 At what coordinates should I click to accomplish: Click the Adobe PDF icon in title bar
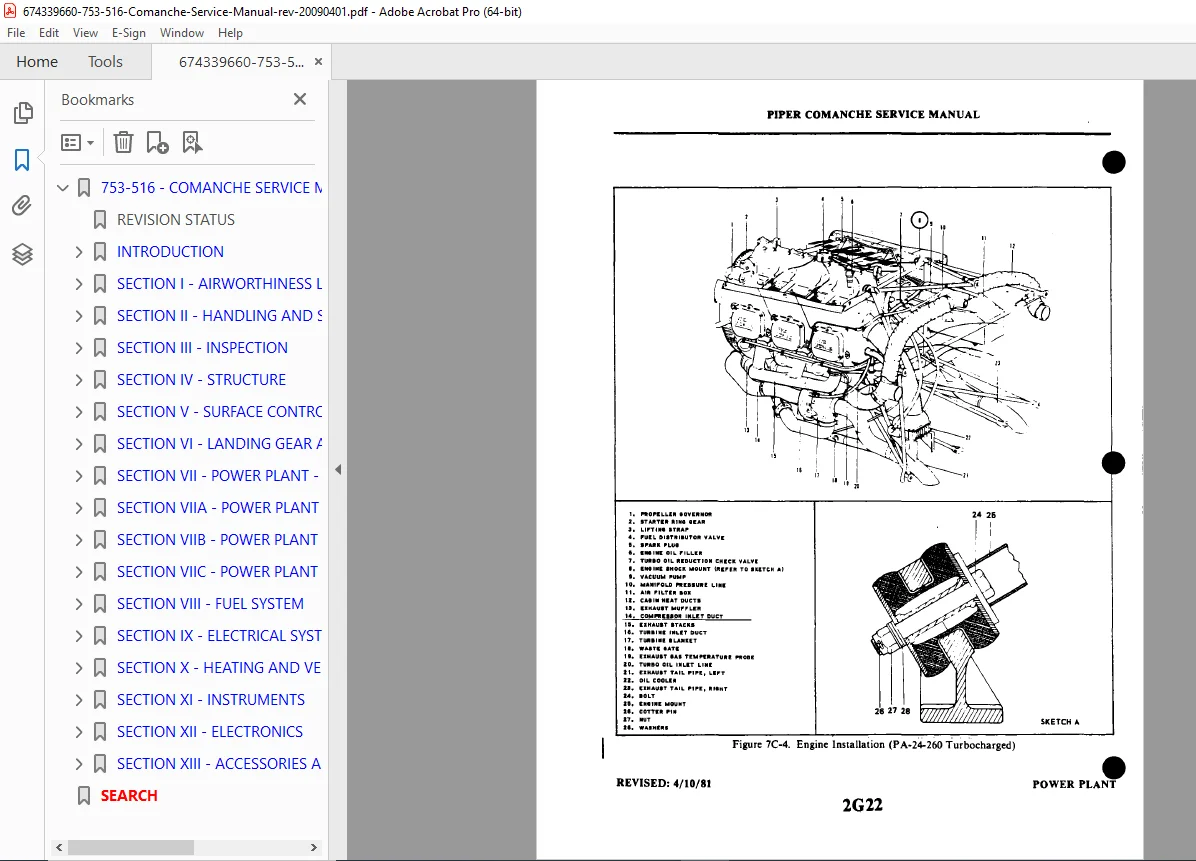10,11
